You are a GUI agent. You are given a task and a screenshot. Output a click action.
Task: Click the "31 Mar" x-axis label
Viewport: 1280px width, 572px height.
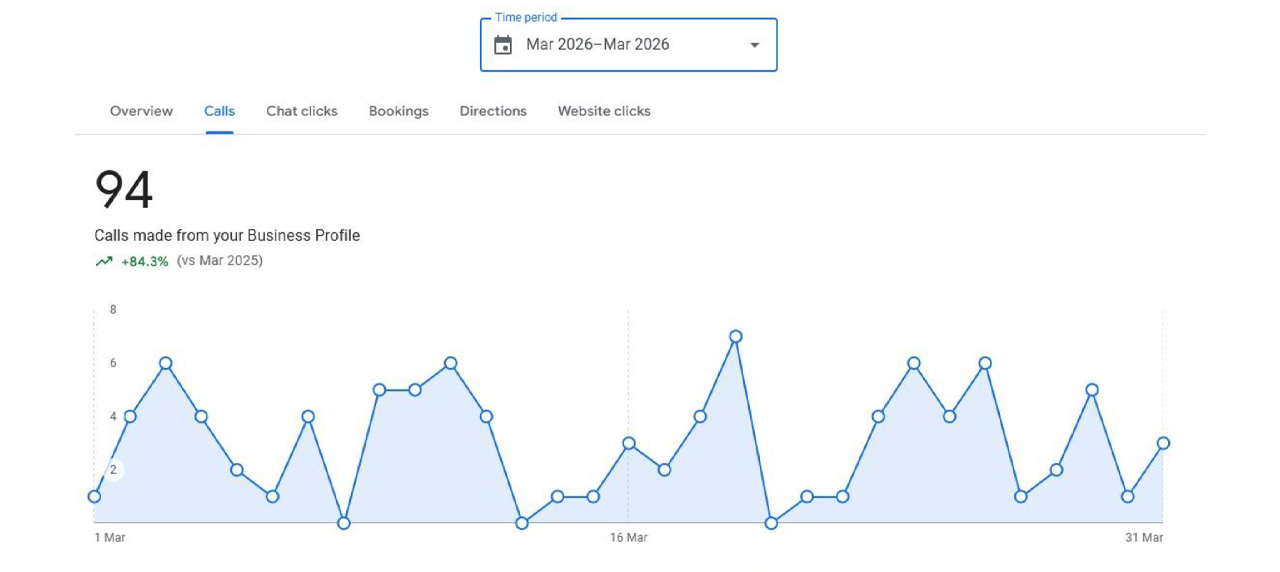point(1144,538)
